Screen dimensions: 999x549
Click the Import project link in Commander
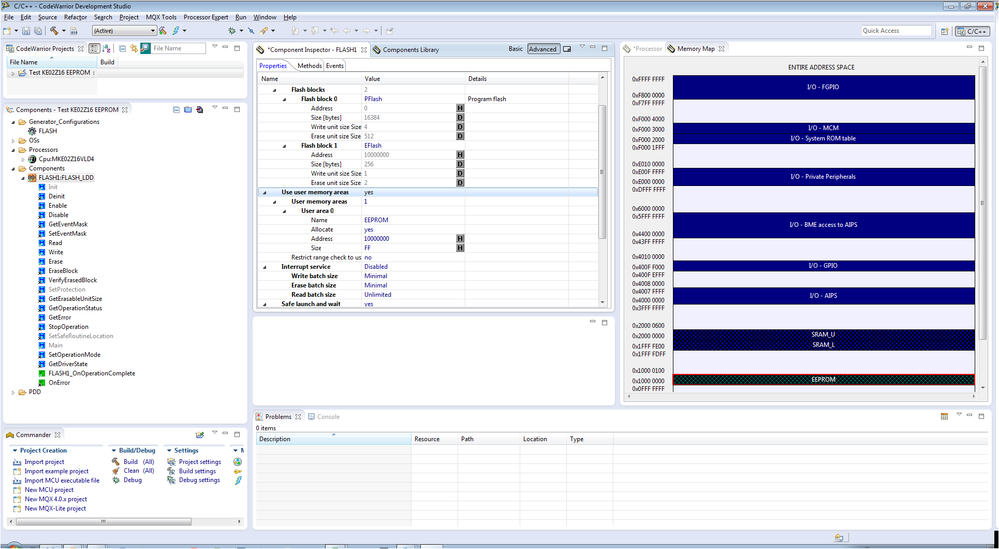pyautogui.click(x=44, y=462)
